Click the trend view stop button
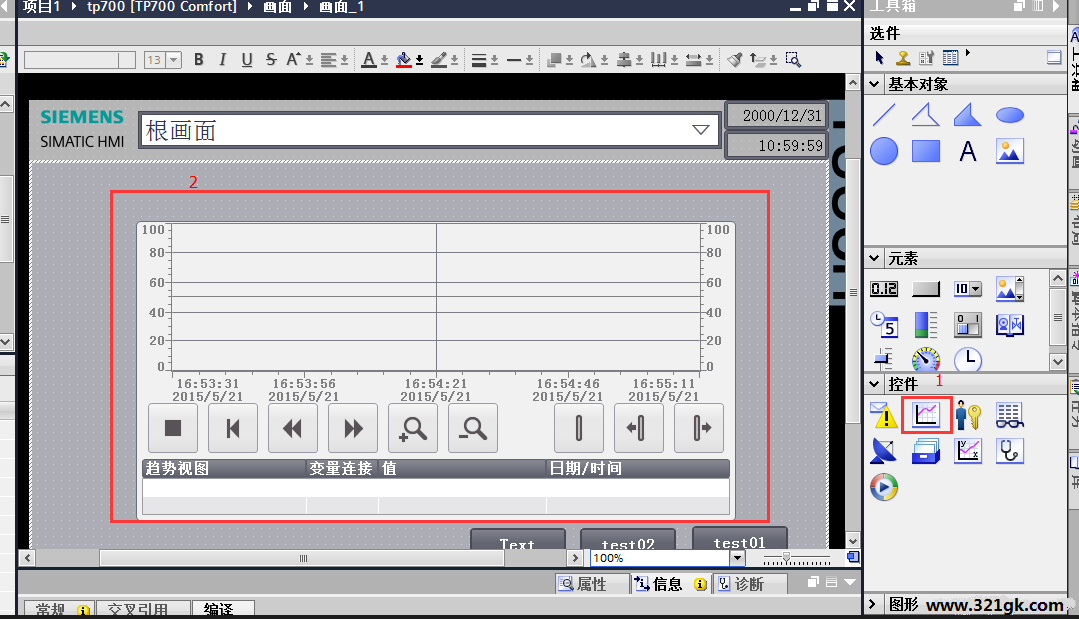Viewport: 1079px width, 619px height. [173, 428]
